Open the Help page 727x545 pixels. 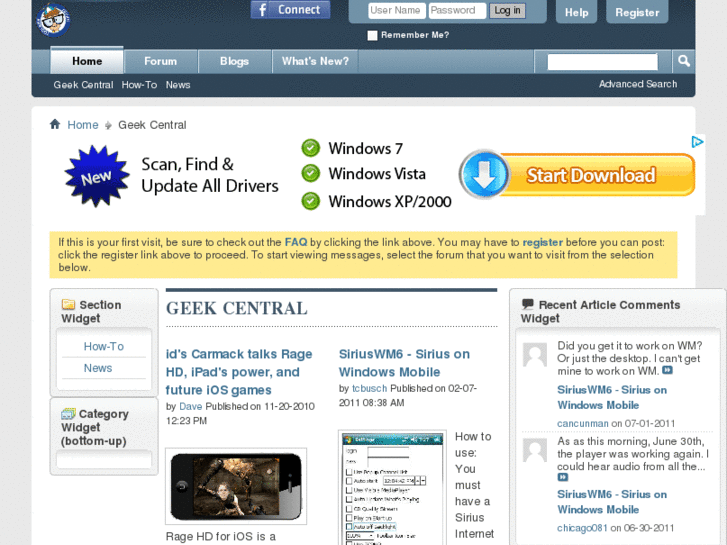pos(576,13)
